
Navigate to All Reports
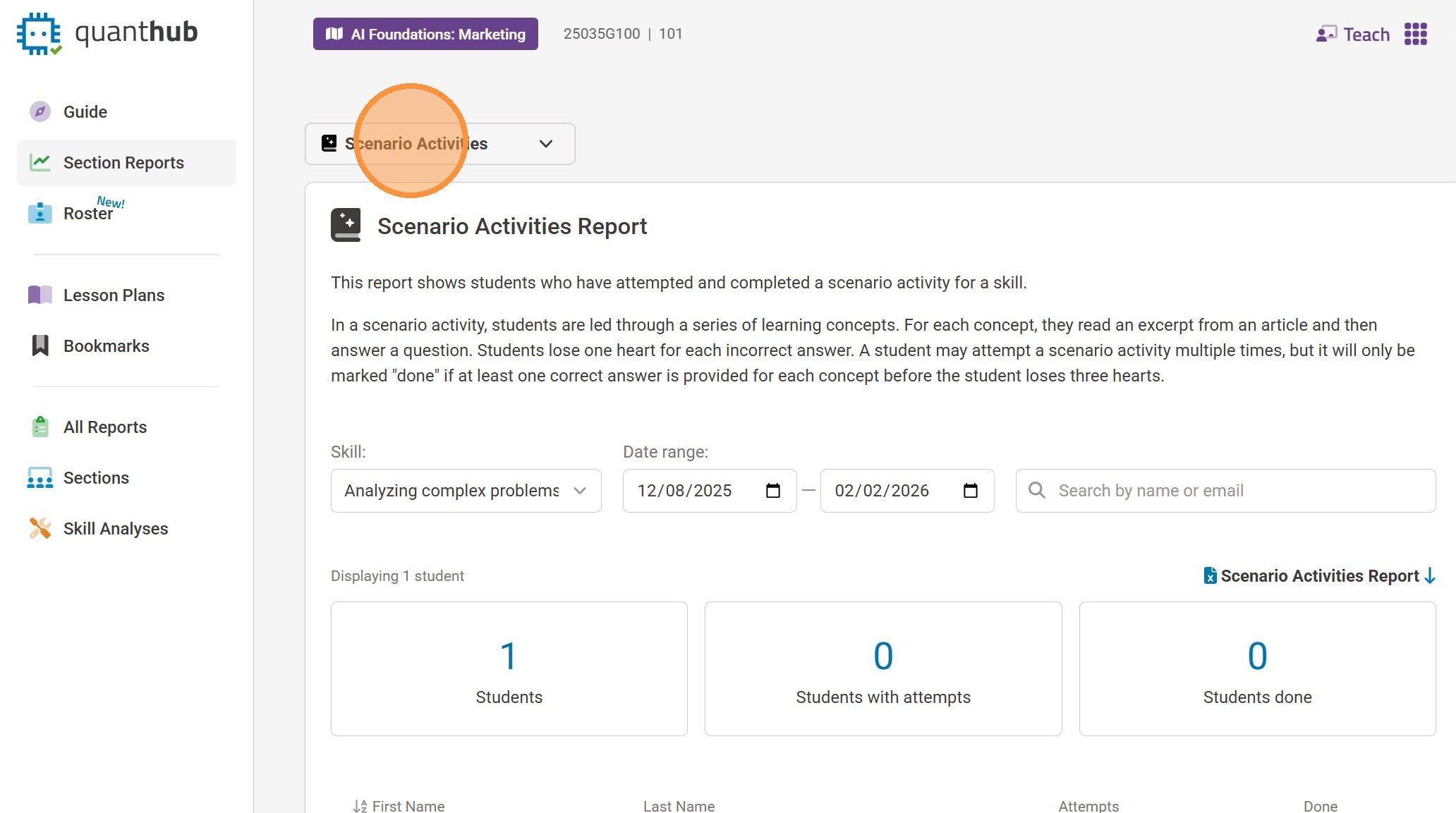[105, 427]
